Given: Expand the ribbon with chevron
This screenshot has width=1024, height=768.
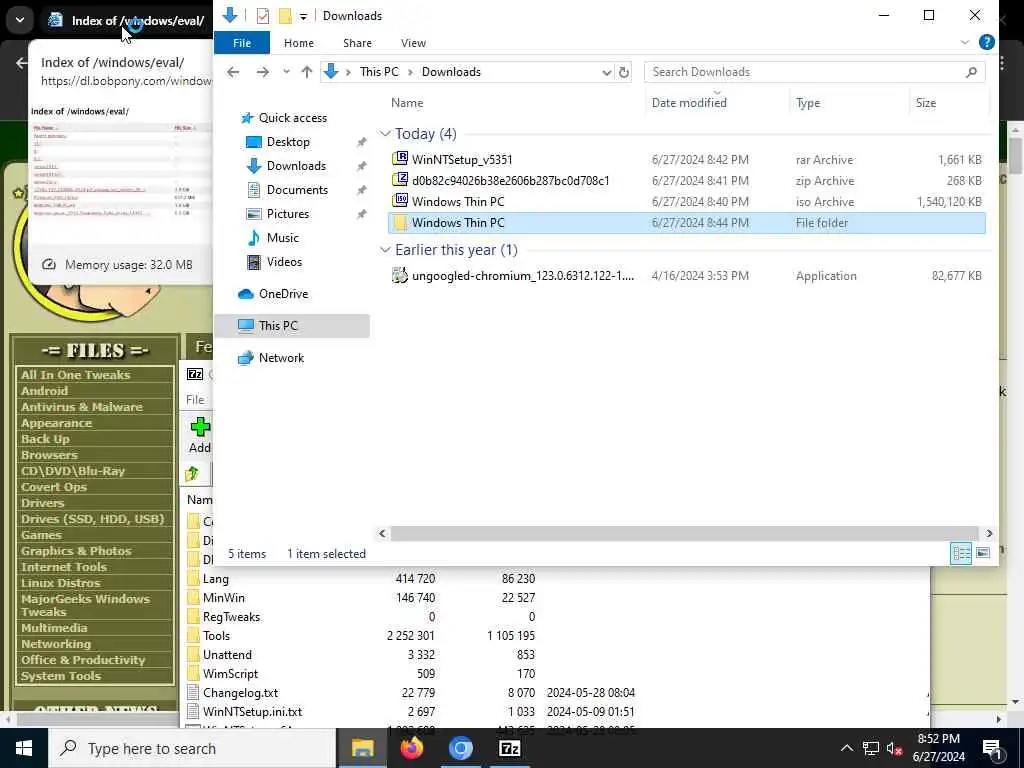Looking at the screenshot, I should pos(965,42).
